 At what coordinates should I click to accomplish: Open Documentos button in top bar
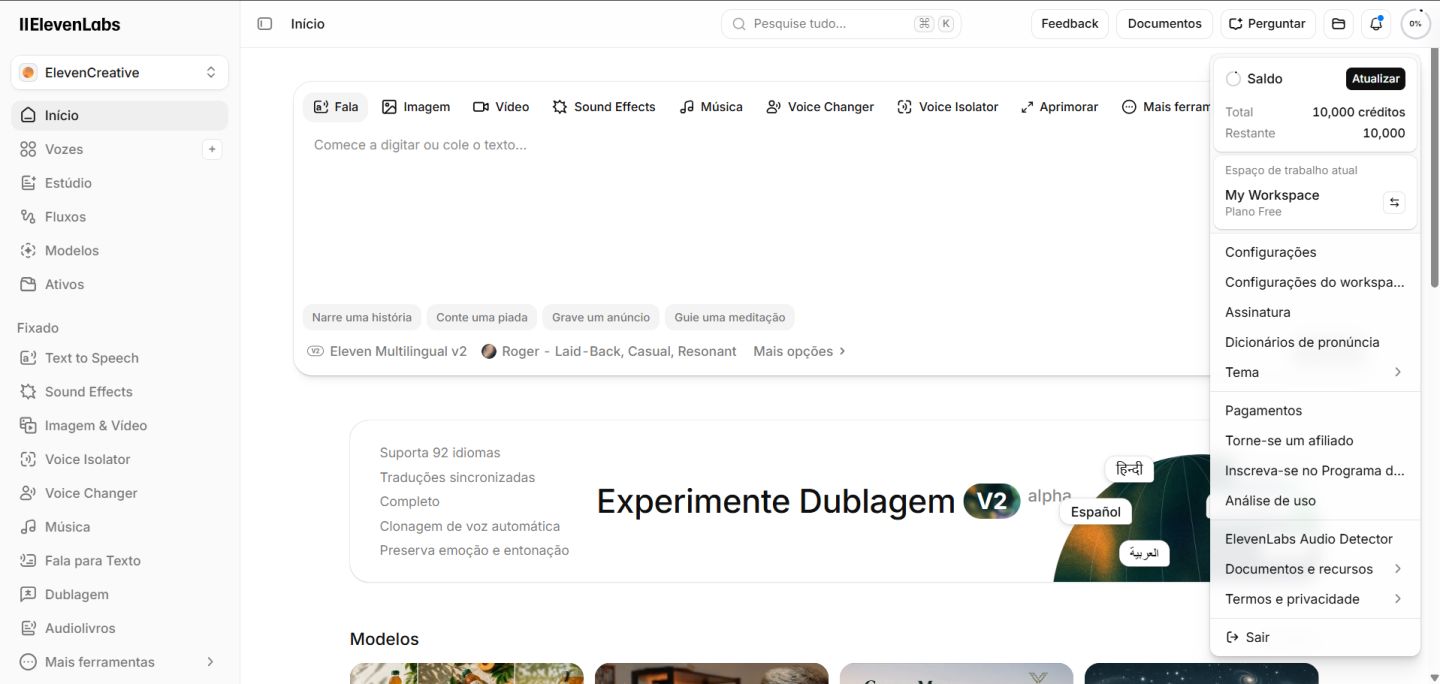click(1164, 24)
